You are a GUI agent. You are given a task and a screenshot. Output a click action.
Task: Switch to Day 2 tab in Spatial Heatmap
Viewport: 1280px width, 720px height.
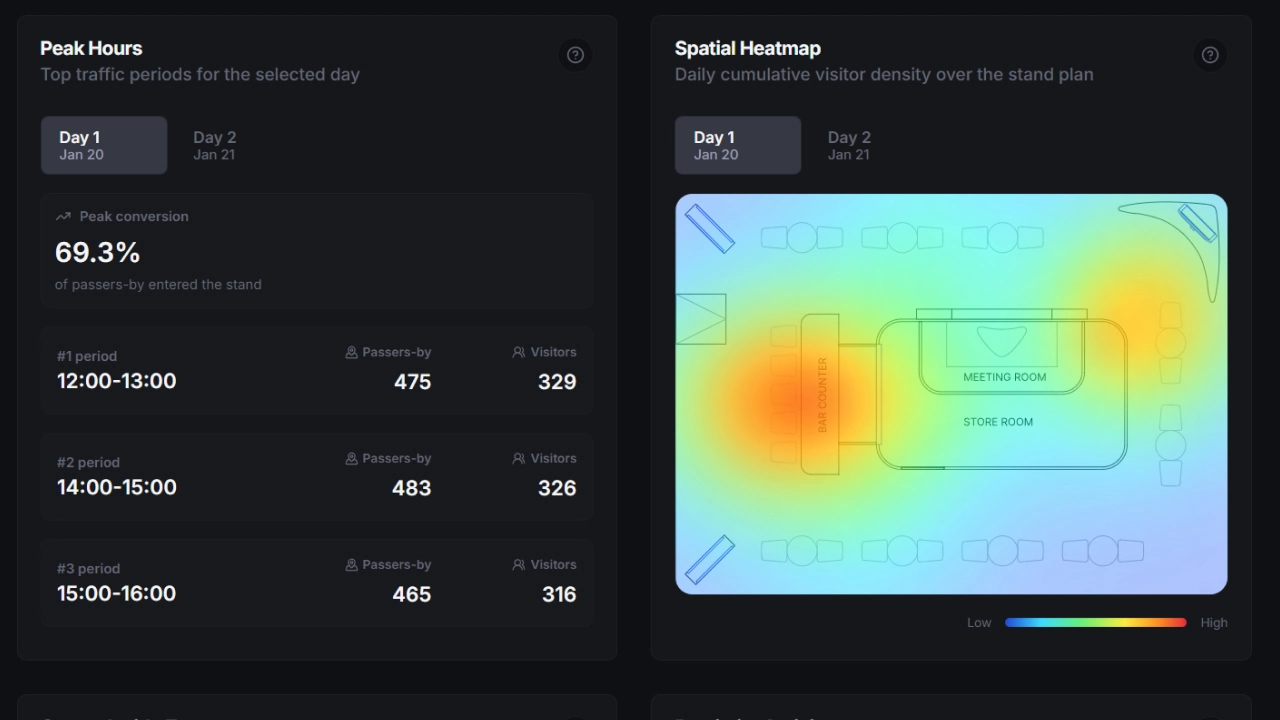(849, 145)
